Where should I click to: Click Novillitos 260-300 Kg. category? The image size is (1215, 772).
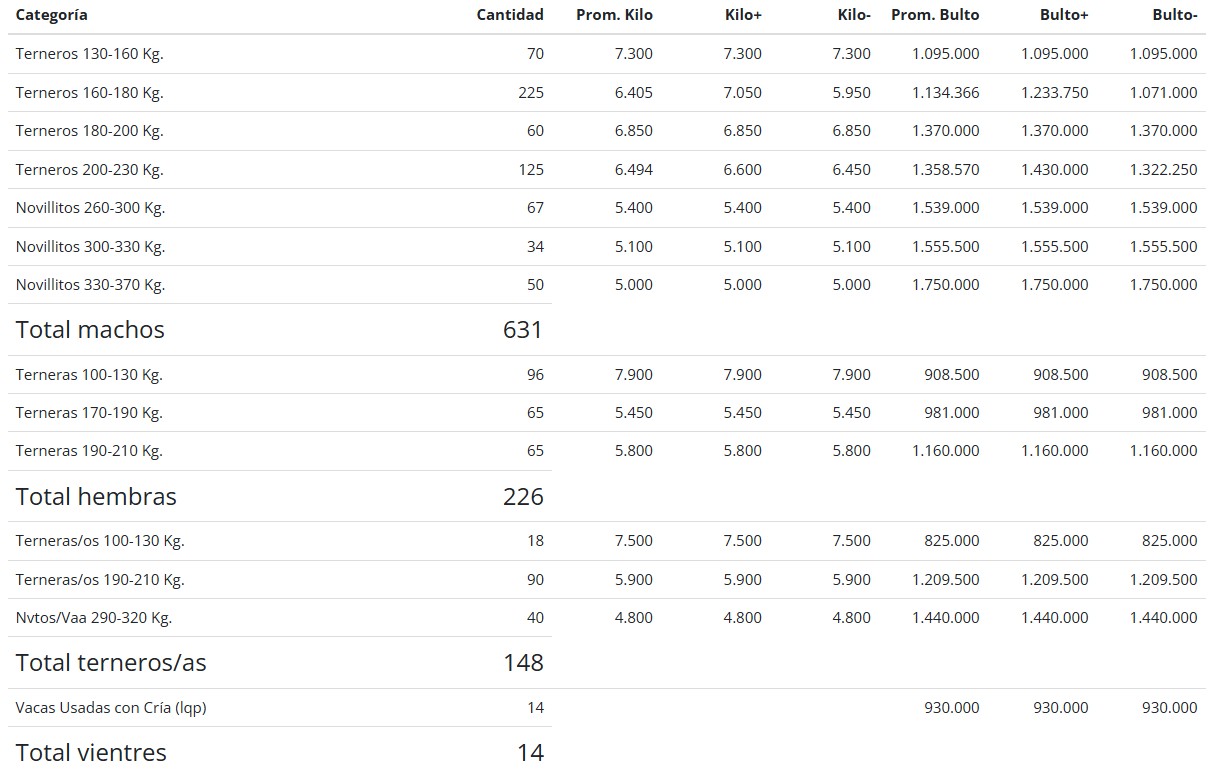click(x=90, y=208)
